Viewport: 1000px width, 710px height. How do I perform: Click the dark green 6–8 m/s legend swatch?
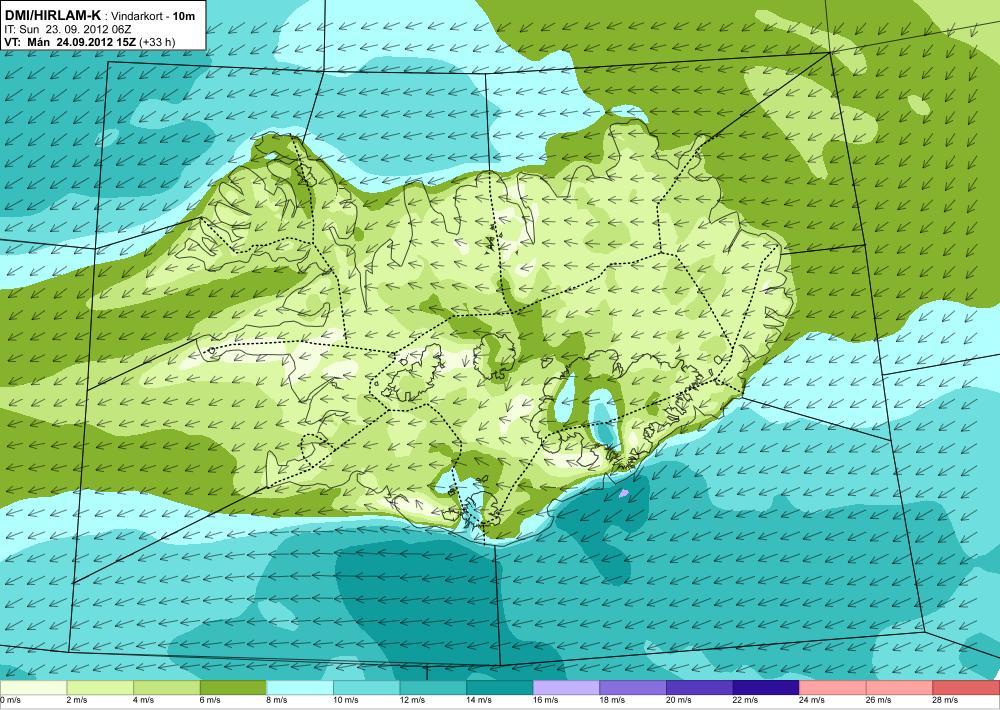(x=233, y=688)
